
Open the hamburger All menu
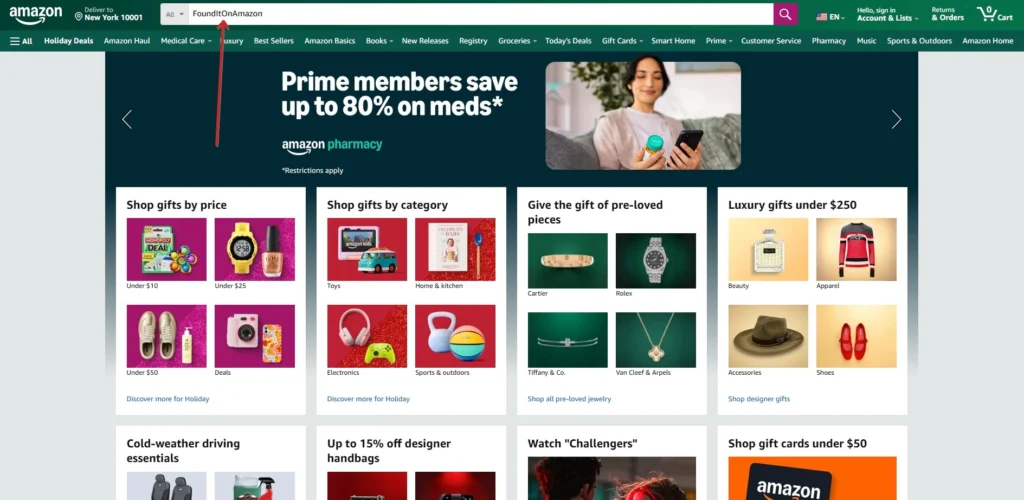(21, 40)
